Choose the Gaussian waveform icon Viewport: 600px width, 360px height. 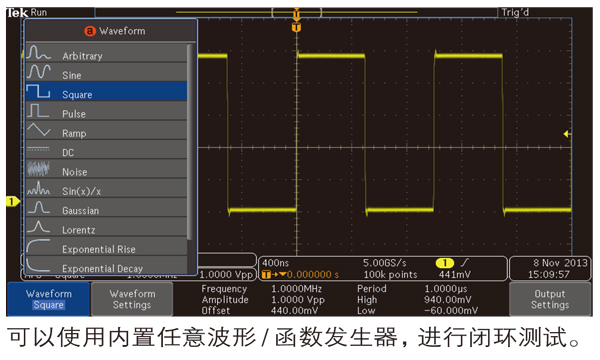[38, 207]
